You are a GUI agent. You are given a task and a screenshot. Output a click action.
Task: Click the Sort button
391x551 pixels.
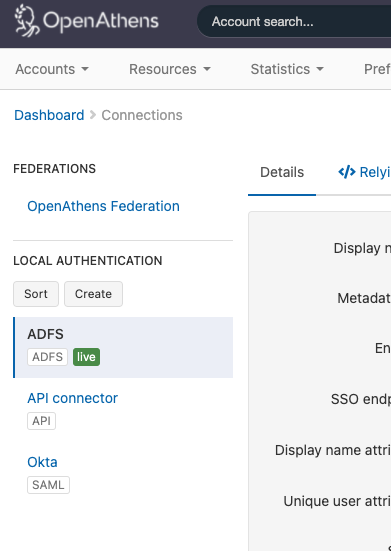pyautogui.click(x=36, y=294)
